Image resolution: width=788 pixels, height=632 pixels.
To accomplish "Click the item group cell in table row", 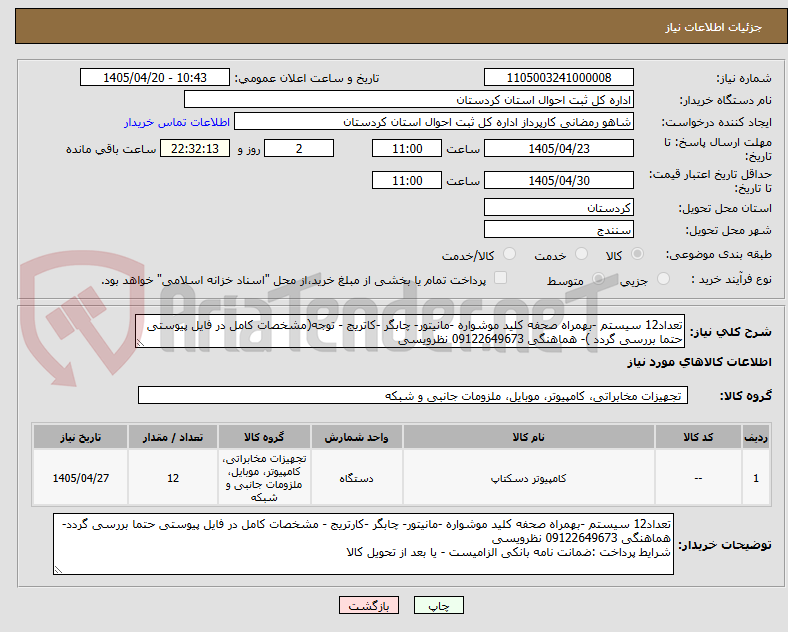I will tap(264, 478).
